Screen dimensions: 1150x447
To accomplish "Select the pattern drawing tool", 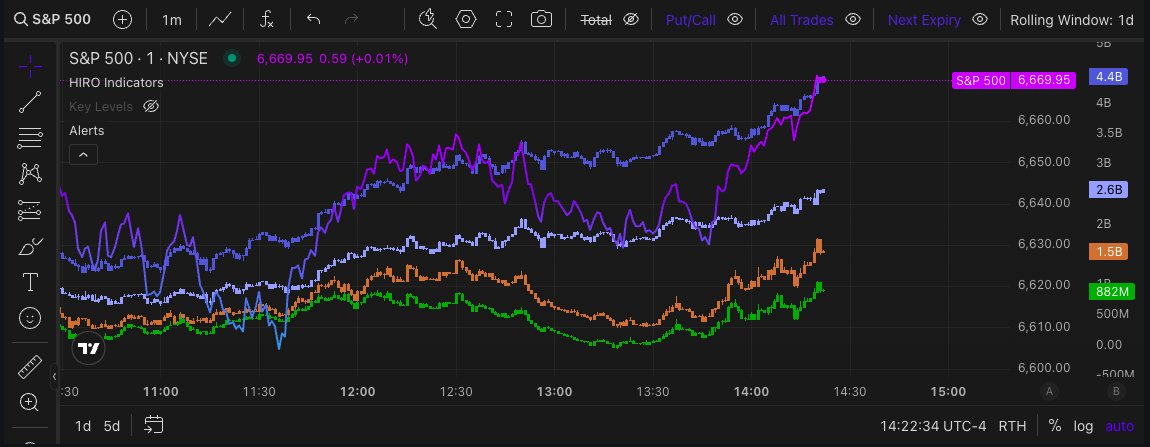I will click(x=30, y=173).
